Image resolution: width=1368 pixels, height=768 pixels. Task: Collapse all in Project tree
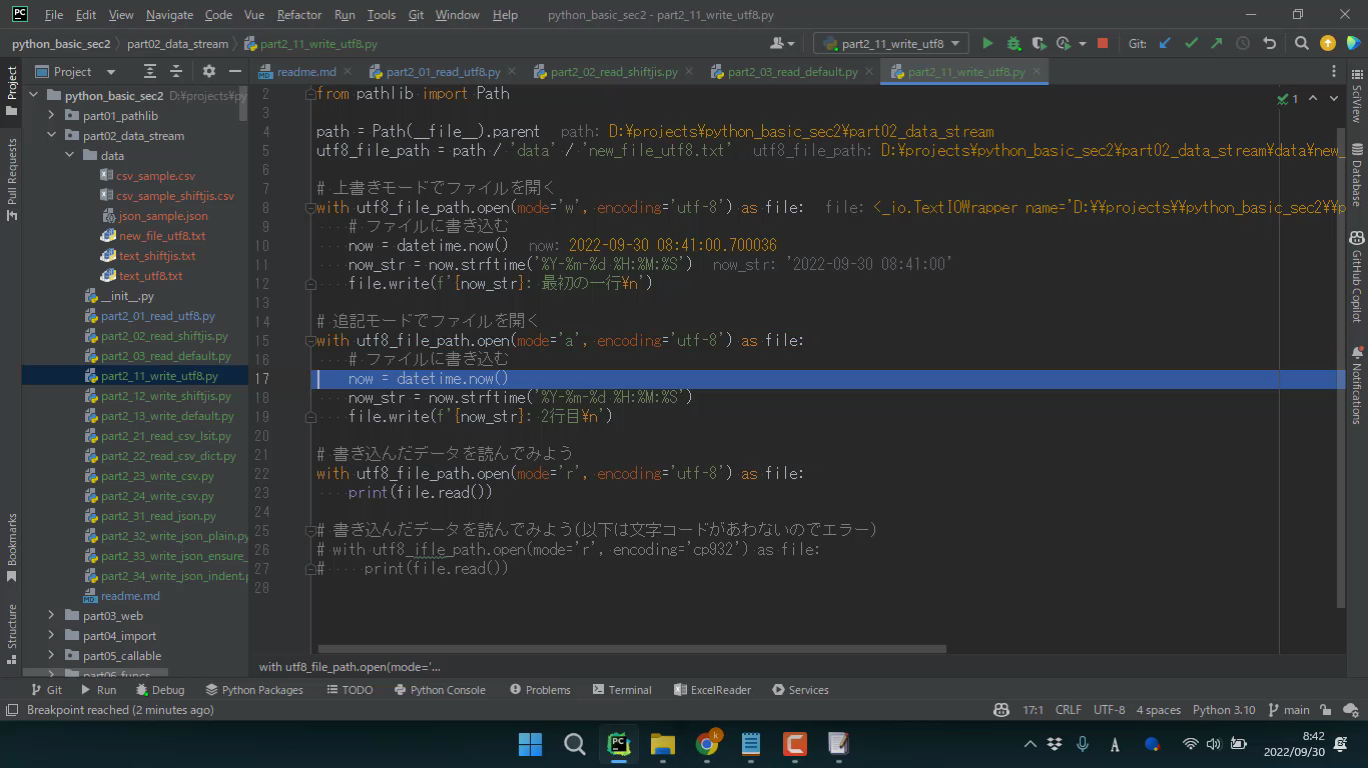tap(176, 72)
